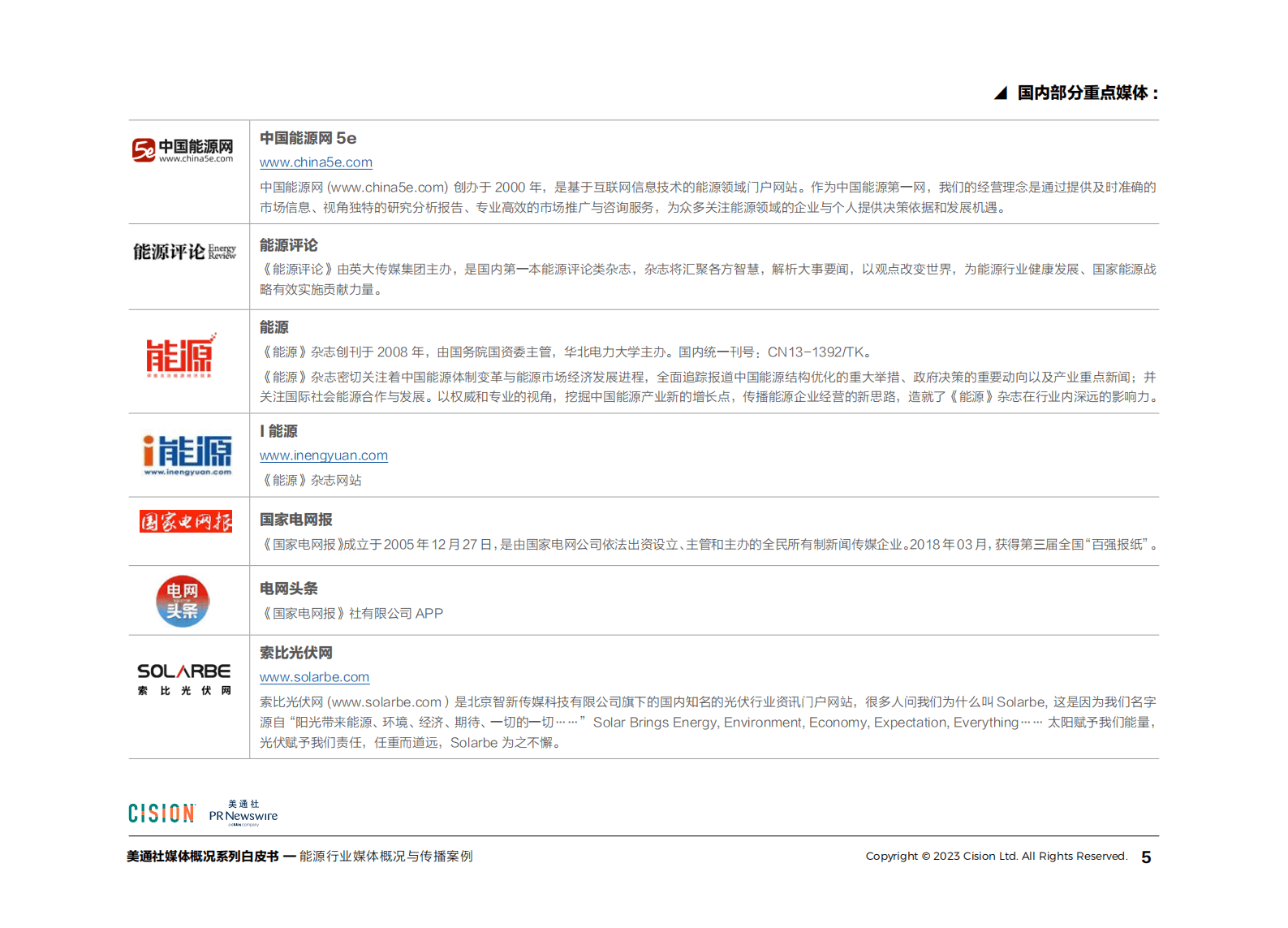1288x928 pixels.
Task: Click the text 《国家电网报》社有限公司 APP
Action: (351, 614)
